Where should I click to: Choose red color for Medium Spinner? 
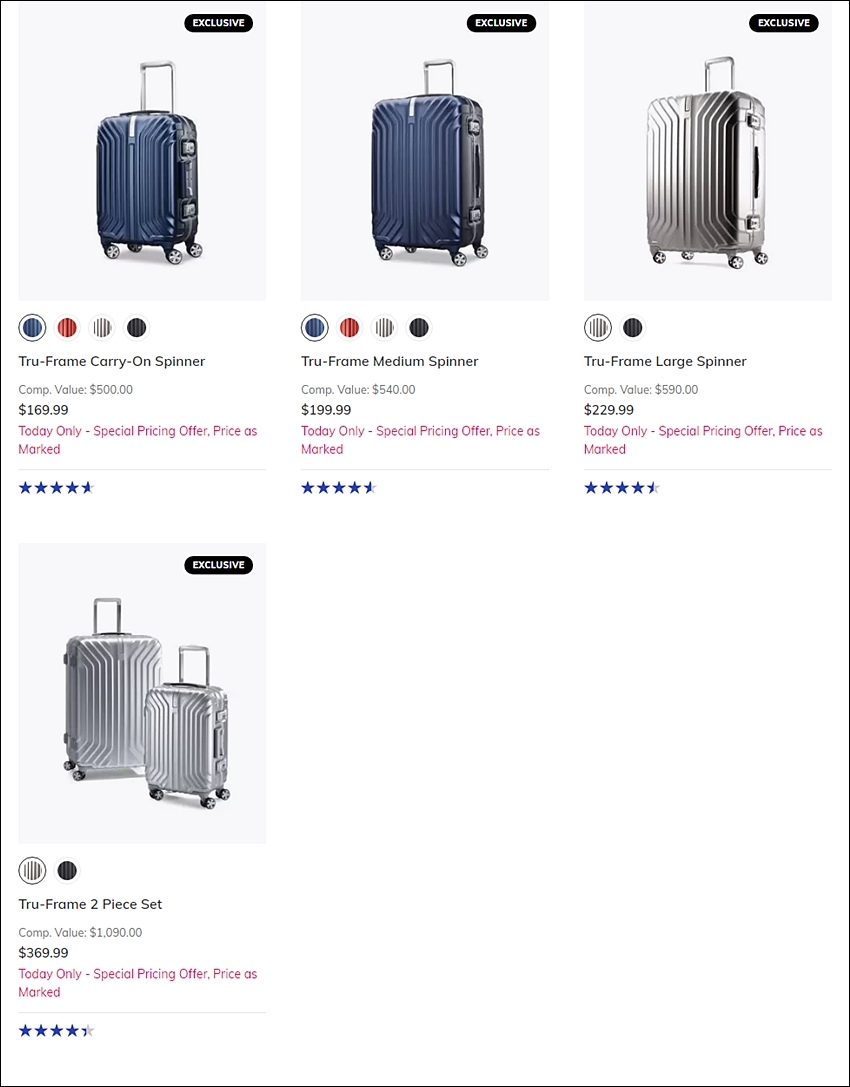[349, 327]
